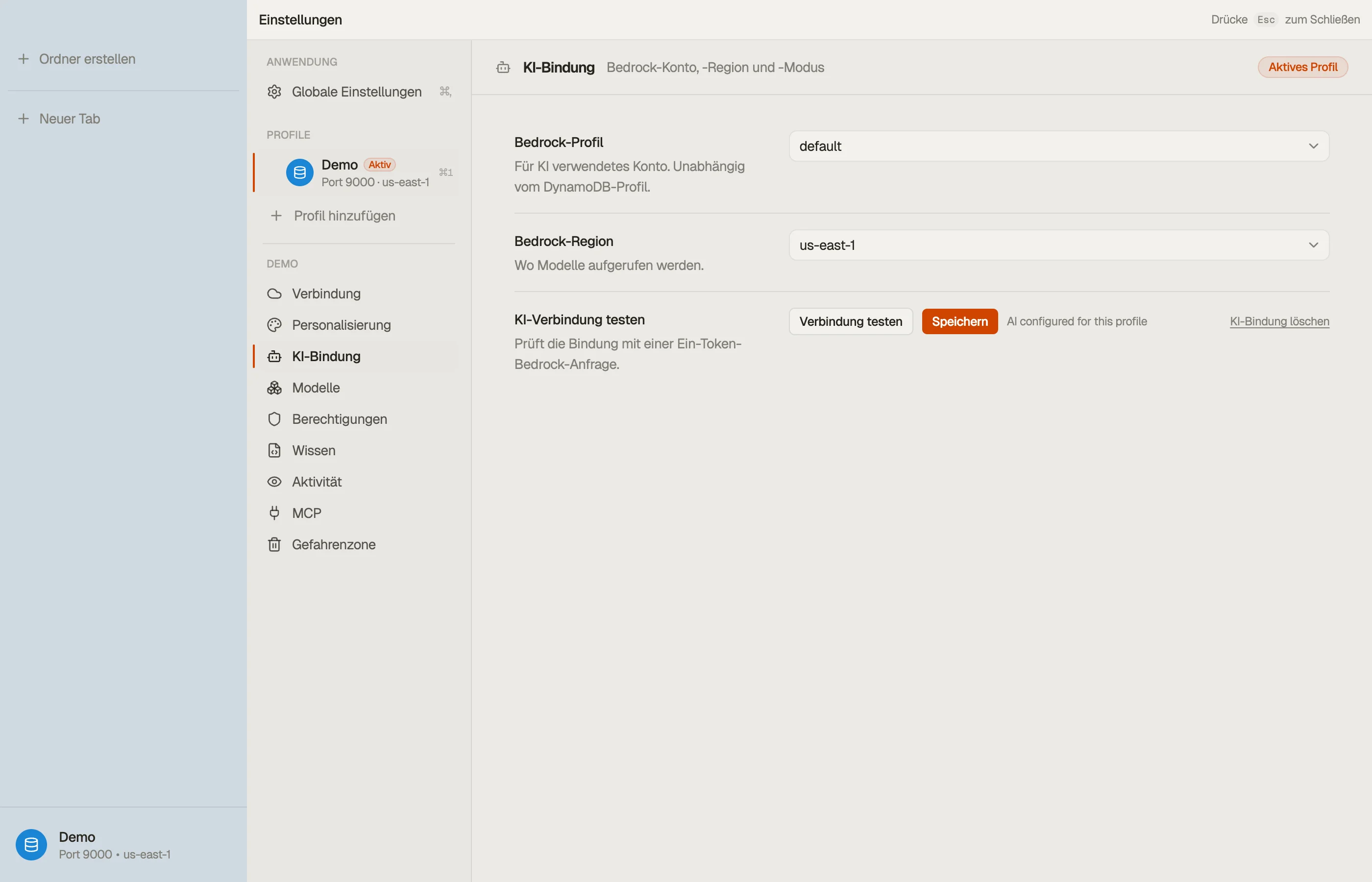This screenshot has width=1372, height=882.
Task: Click the cloud icon for Verbindung
Action: 274,294
